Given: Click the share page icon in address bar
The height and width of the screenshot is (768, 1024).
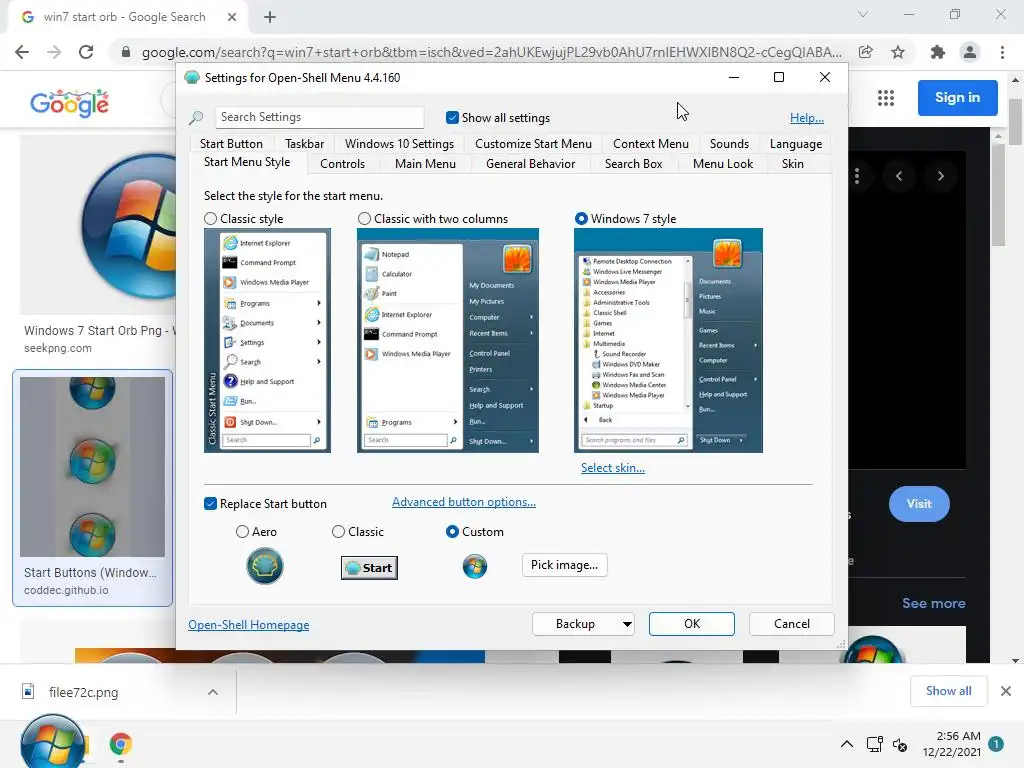Looking at the screenshot, I should pyautogui.click(x=866, y=52).
